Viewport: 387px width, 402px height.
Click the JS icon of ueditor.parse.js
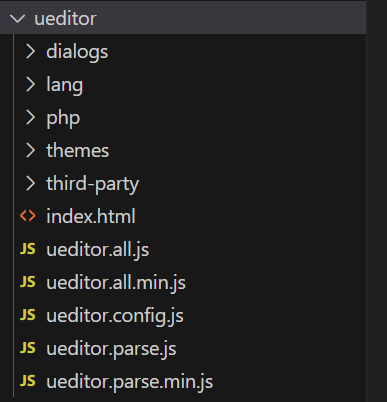[28, 348]
